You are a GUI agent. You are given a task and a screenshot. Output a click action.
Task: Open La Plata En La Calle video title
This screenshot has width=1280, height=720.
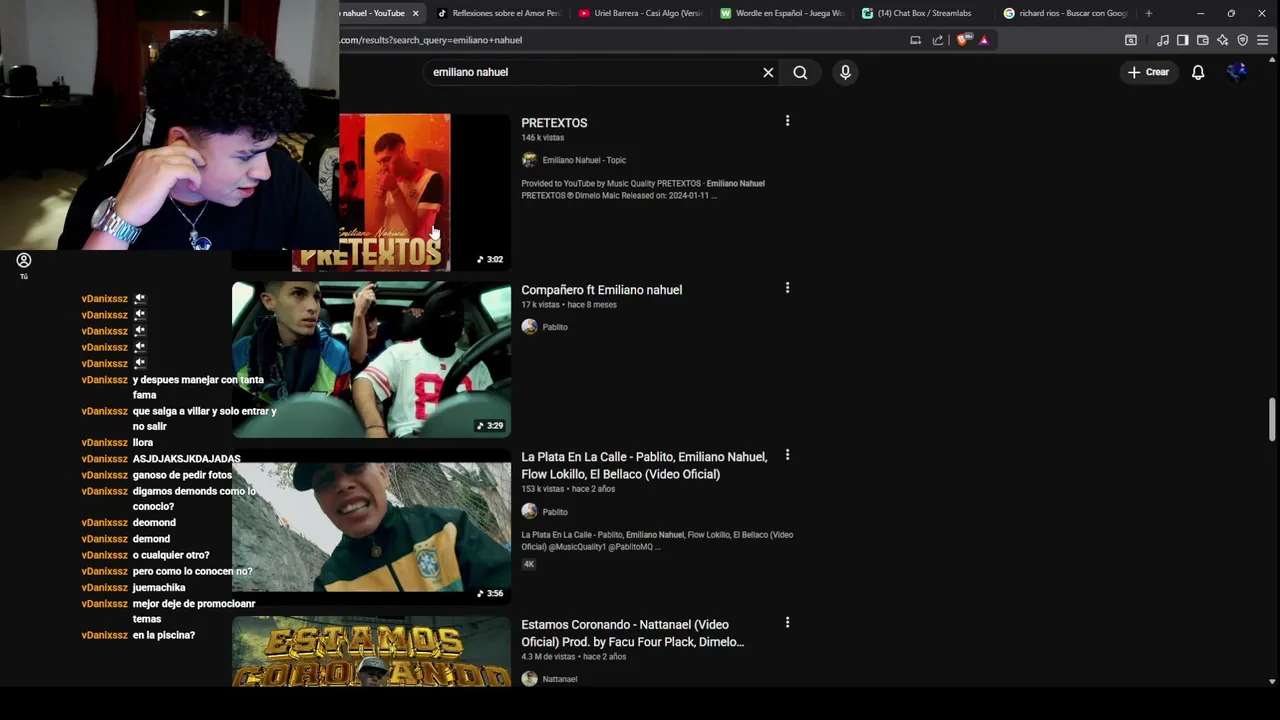pyautogui.click(x=644, y=465)
